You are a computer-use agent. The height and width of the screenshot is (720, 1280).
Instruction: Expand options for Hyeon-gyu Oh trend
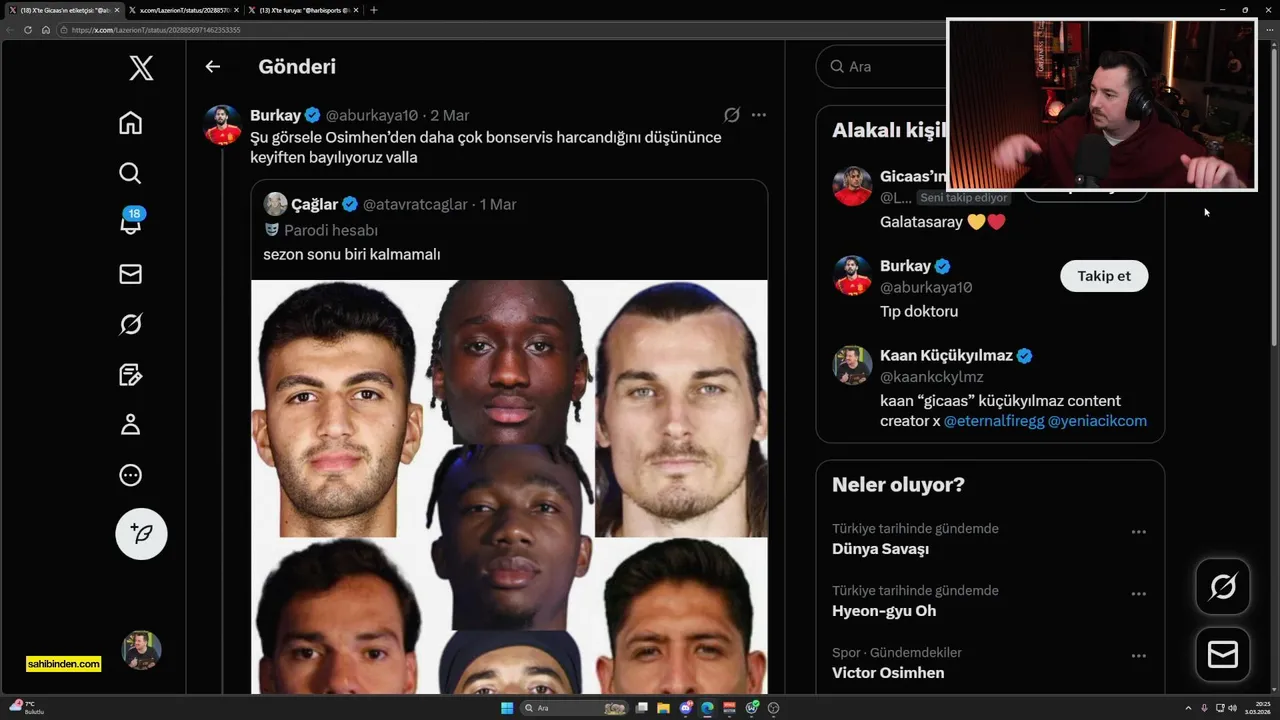1138,594
